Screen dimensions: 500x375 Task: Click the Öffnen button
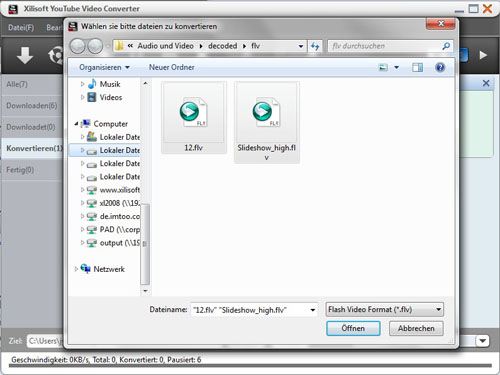pos(353,328)
